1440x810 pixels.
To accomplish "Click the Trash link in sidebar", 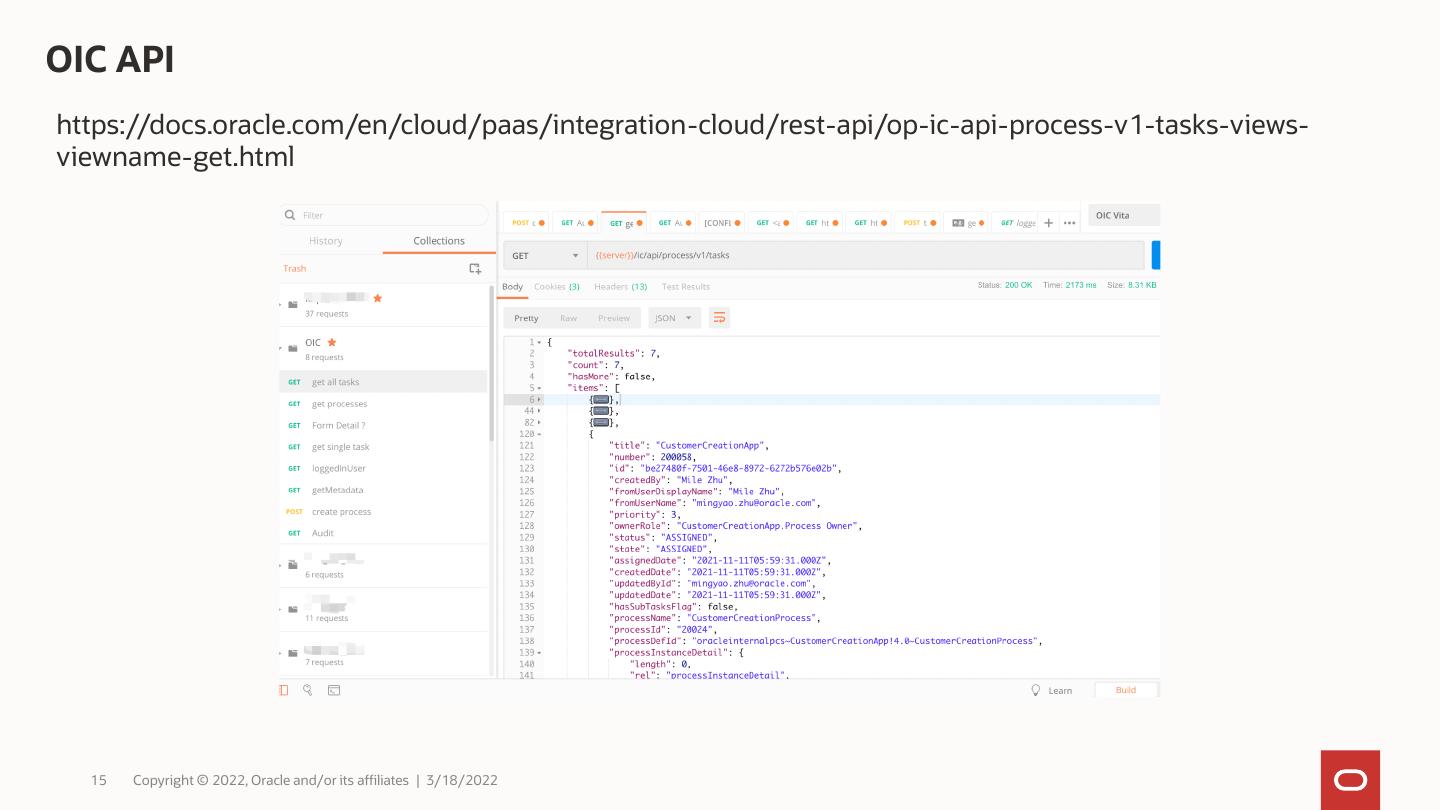I will [295, 269].
